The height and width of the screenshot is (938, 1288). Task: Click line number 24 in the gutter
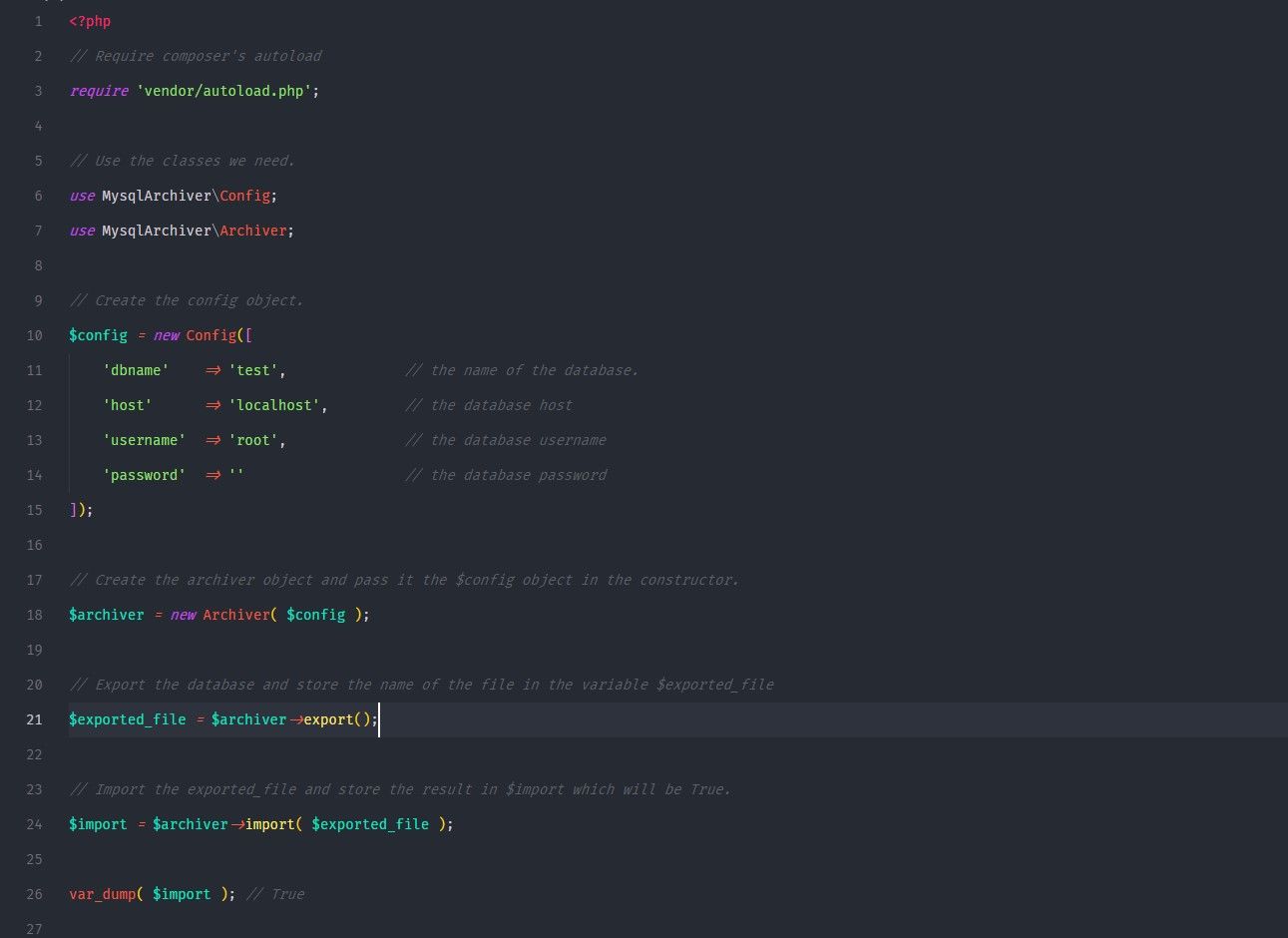pos(35,824)
